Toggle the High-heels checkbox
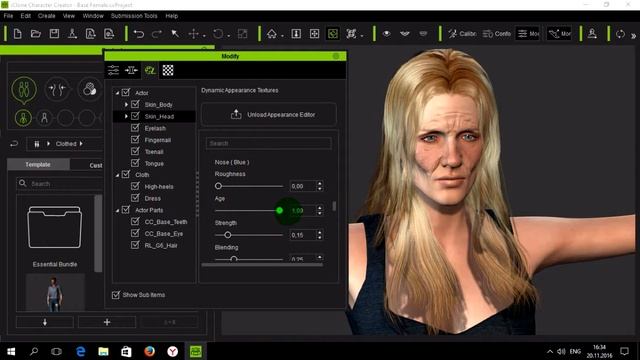This screenshot has width=640, height=360. (x=135, y=186)
